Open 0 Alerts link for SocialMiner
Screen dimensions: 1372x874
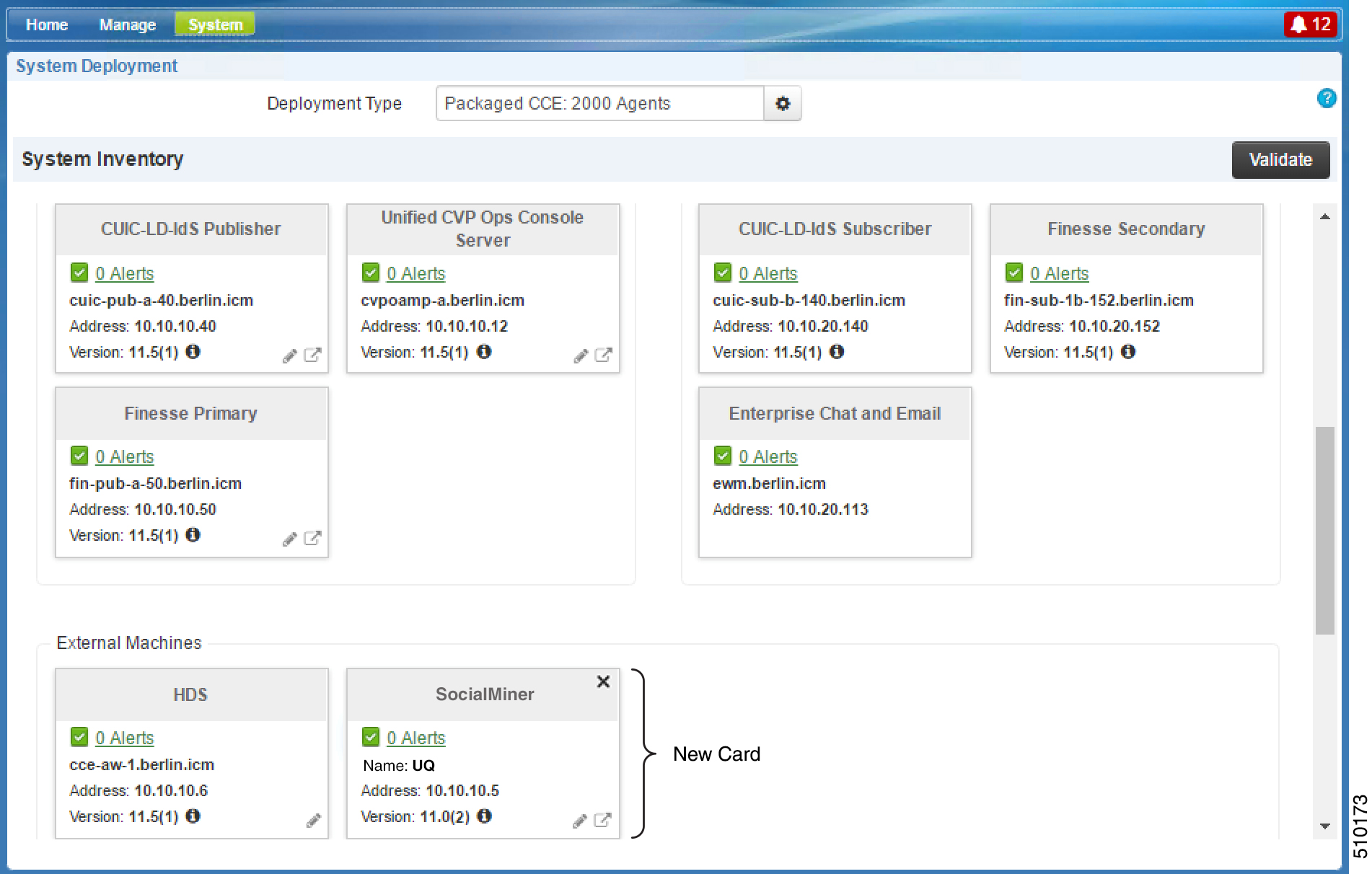click(416, 738)
